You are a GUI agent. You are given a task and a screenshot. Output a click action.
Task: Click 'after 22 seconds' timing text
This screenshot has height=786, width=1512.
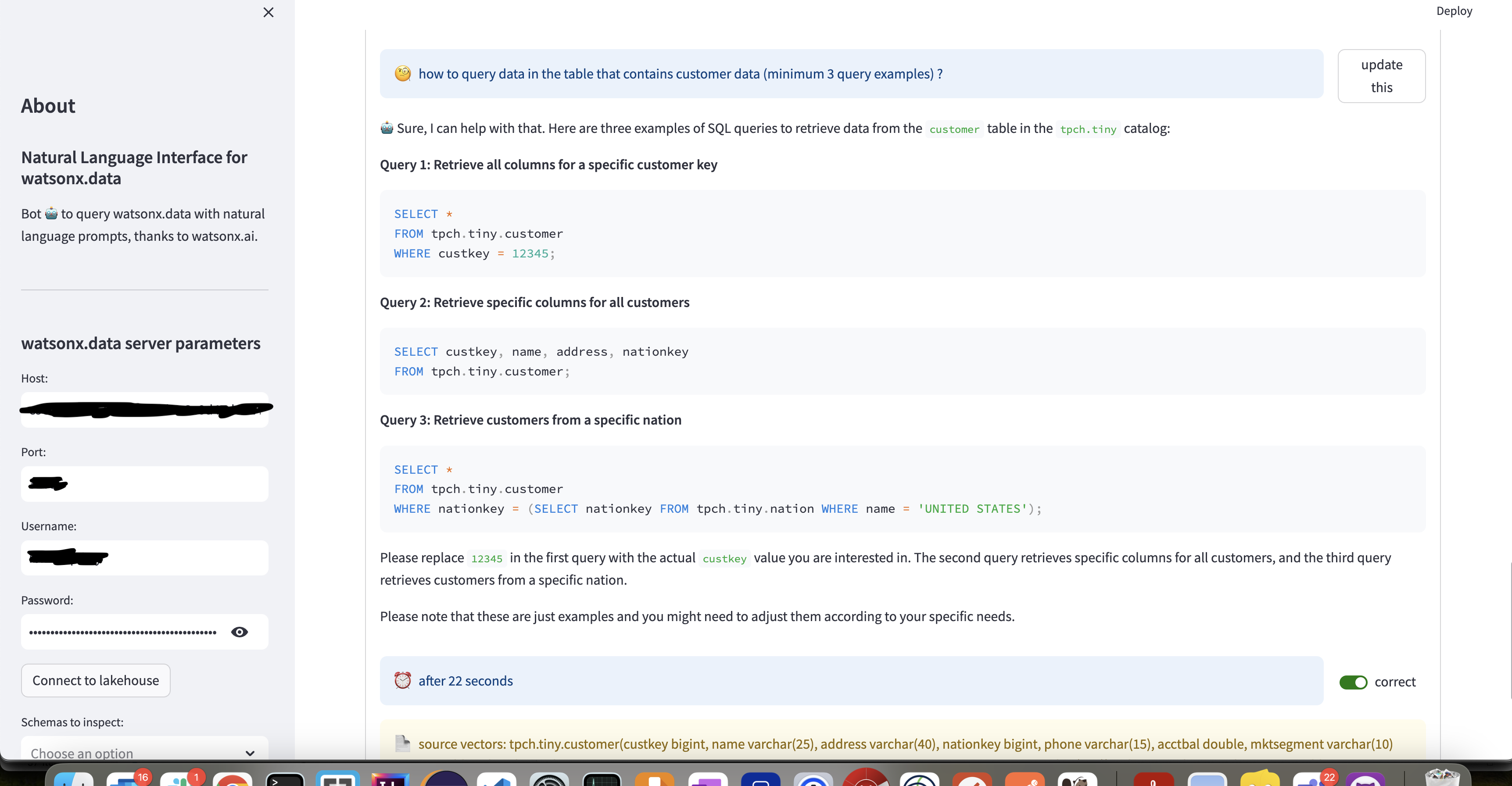coord(466,680)
